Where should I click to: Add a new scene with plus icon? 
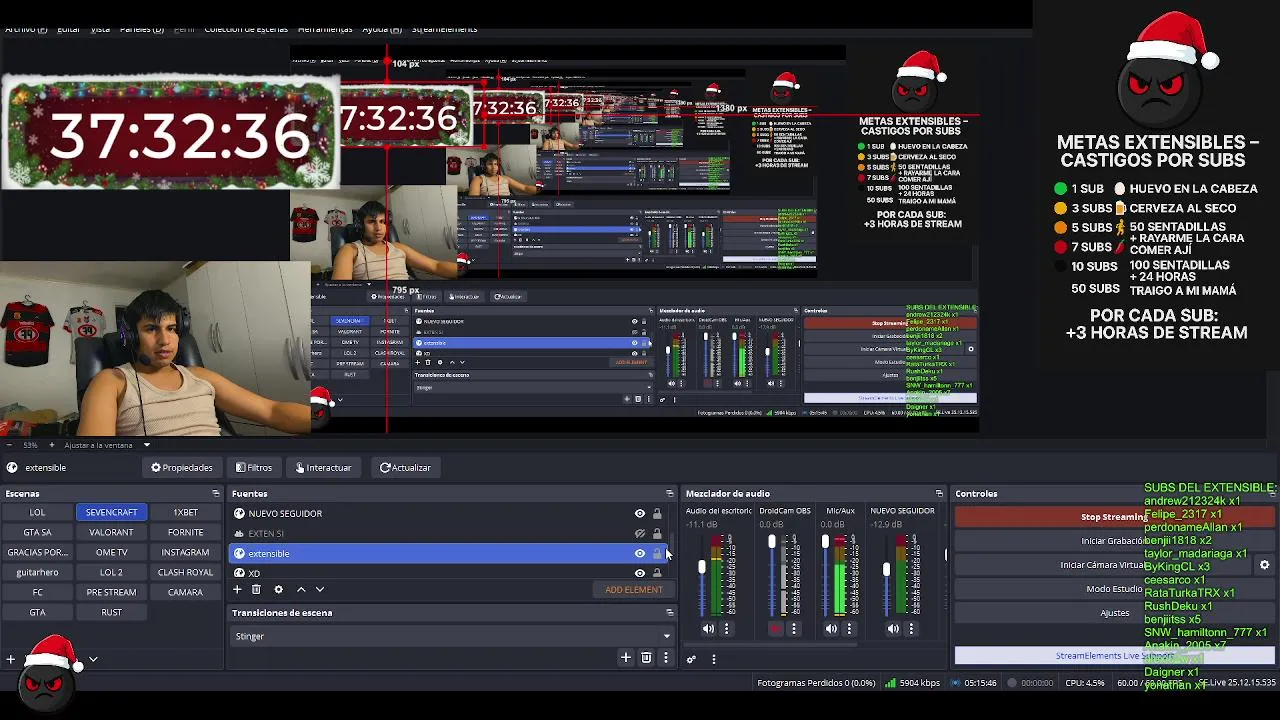click(11, 659)
